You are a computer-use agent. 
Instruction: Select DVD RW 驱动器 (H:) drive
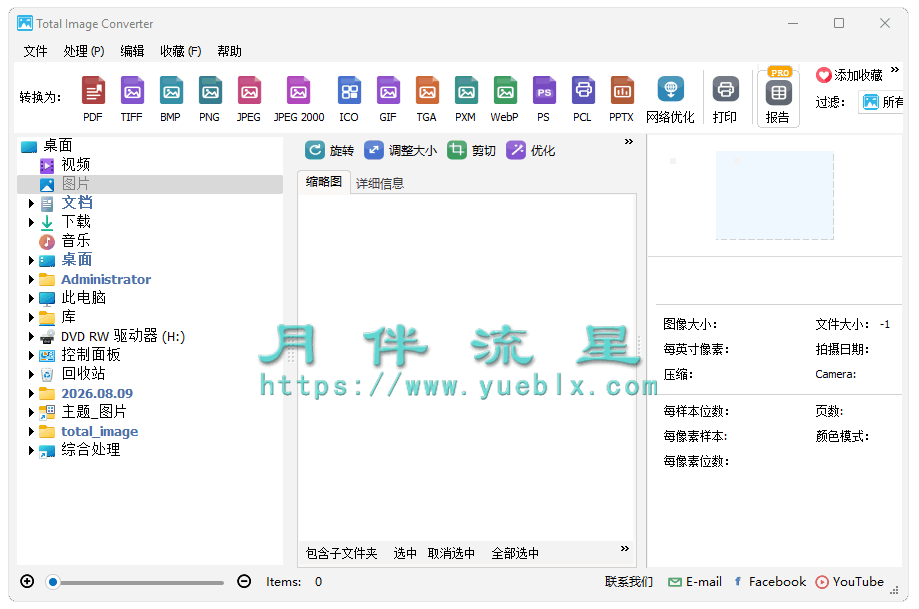click(123, 336)
